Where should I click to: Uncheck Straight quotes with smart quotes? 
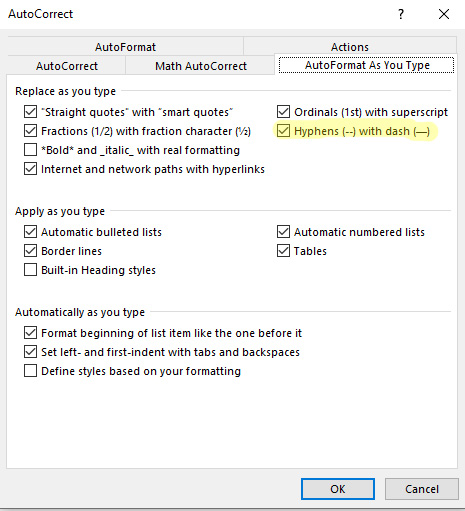(x=30, y=112)
